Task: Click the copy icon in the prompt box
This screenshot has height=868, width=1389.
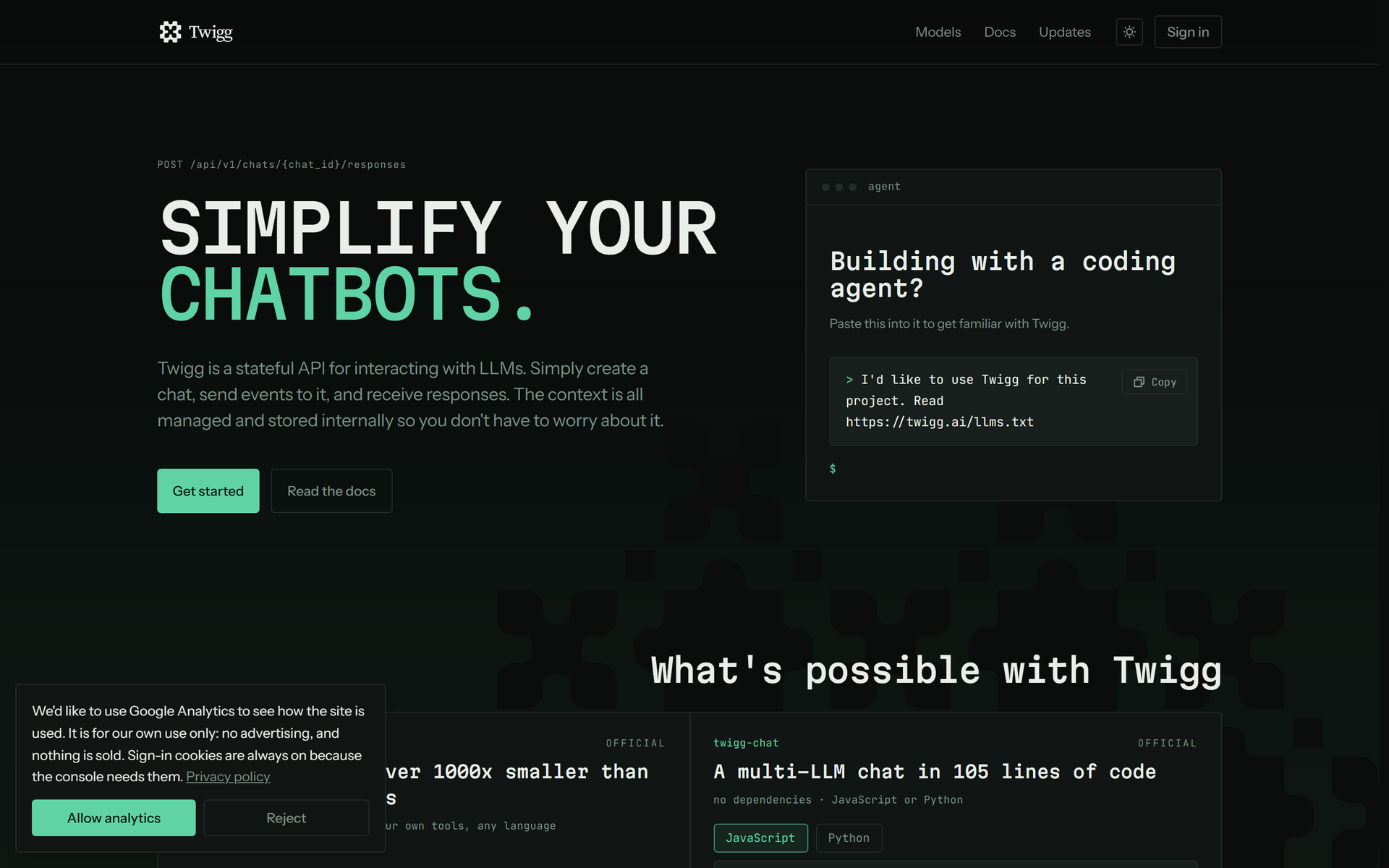Action: coord(1139,382)
